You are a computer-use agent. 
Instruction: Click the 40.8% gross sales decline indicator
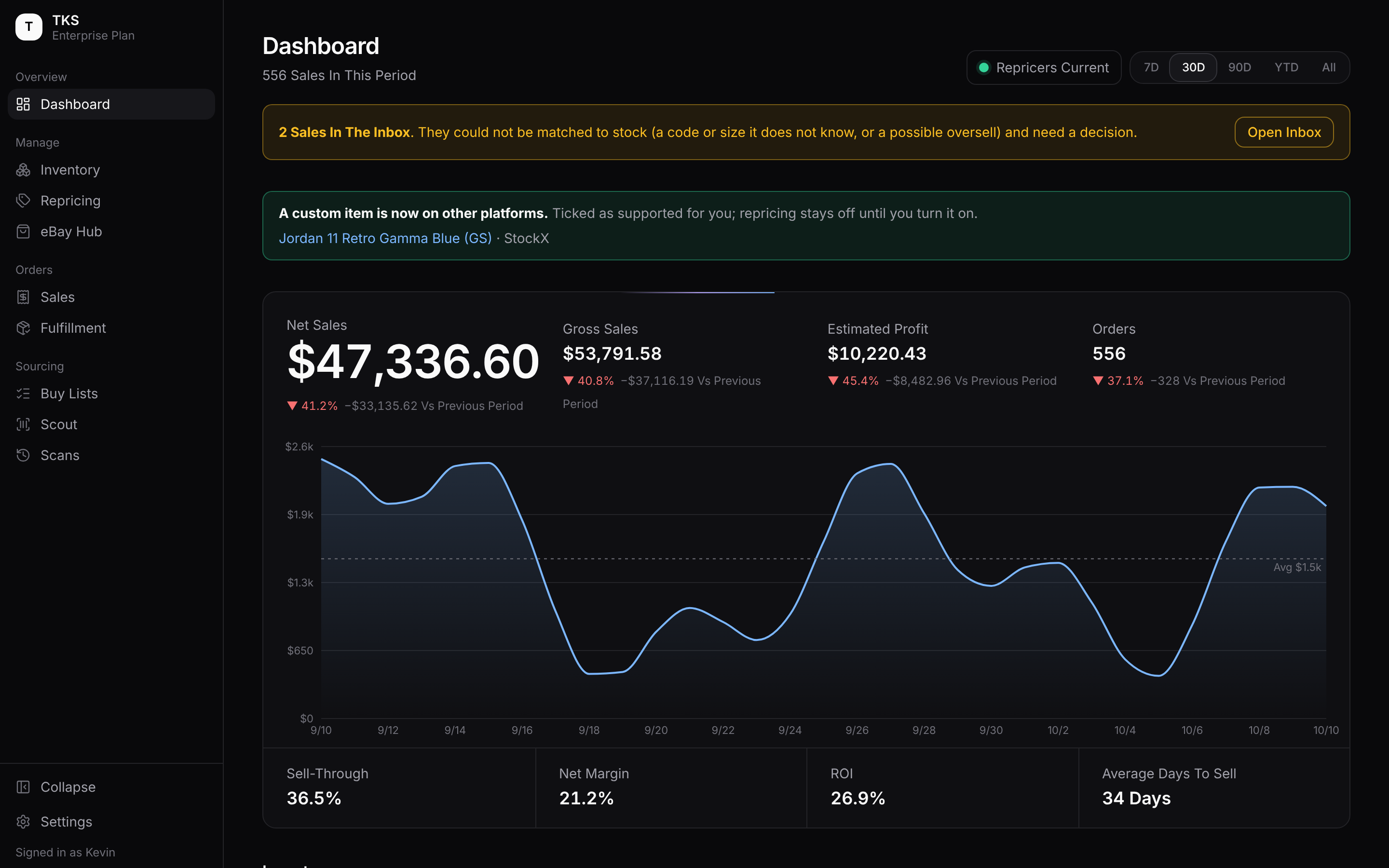tap(588, 380)
